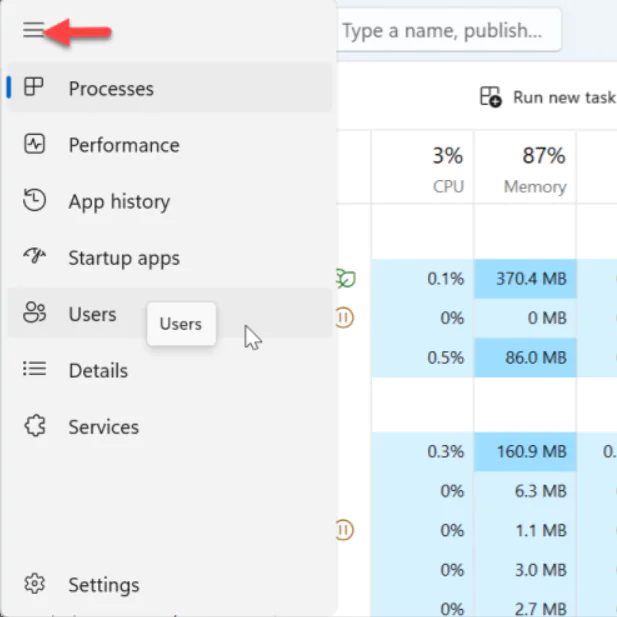Open the Details list icon
The width and height of the screenshot is (617, 617).
pyautogui.click(x=34, y=370)
